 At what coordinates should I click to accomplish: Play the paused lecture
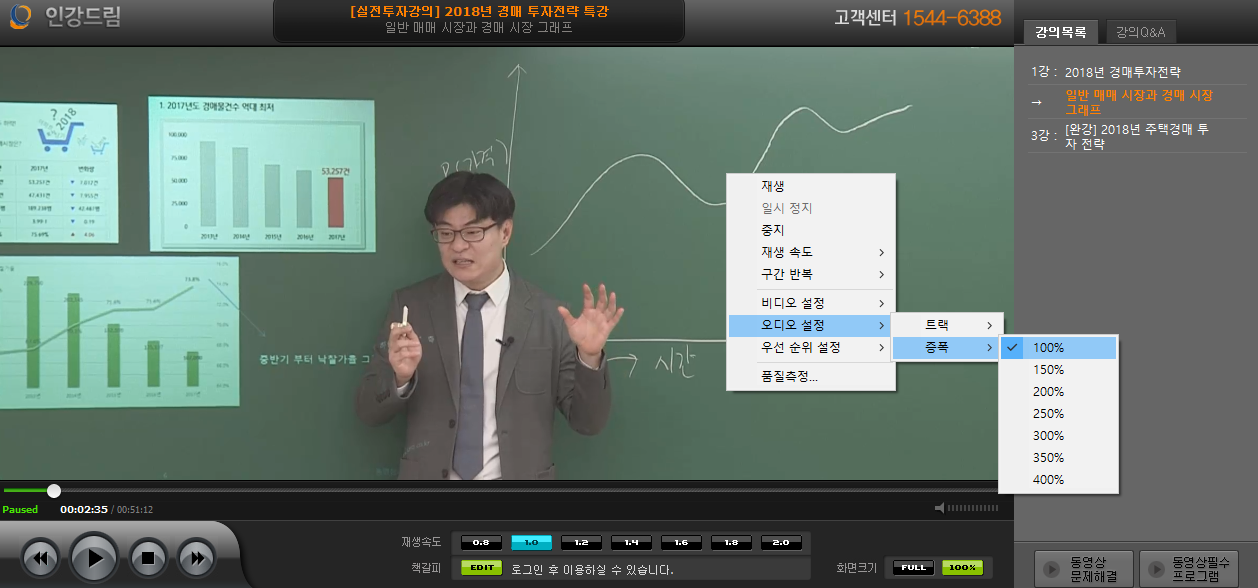click(94, 557)
